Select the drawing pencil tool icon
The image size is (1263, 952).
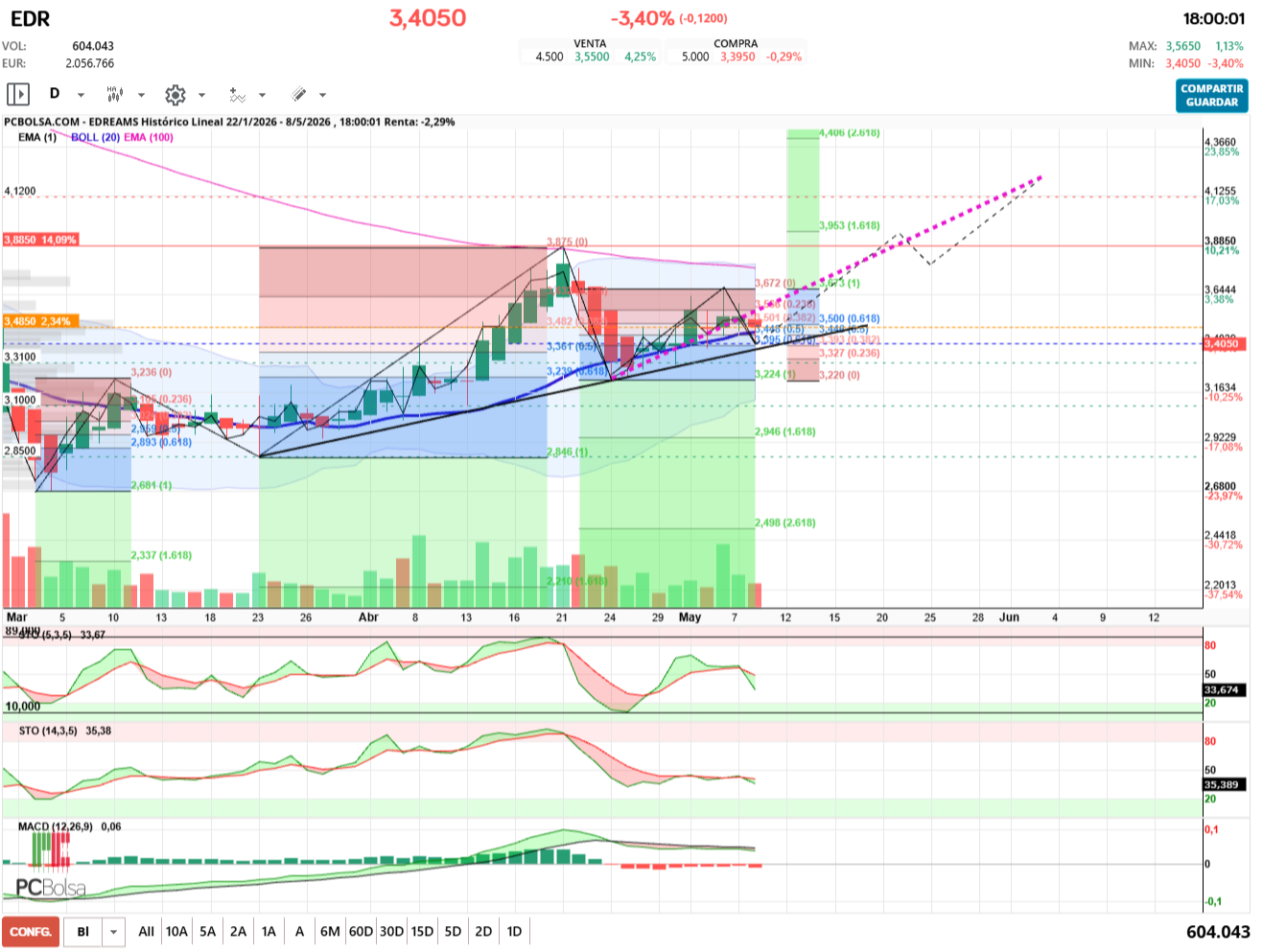(x=298, y=94)
